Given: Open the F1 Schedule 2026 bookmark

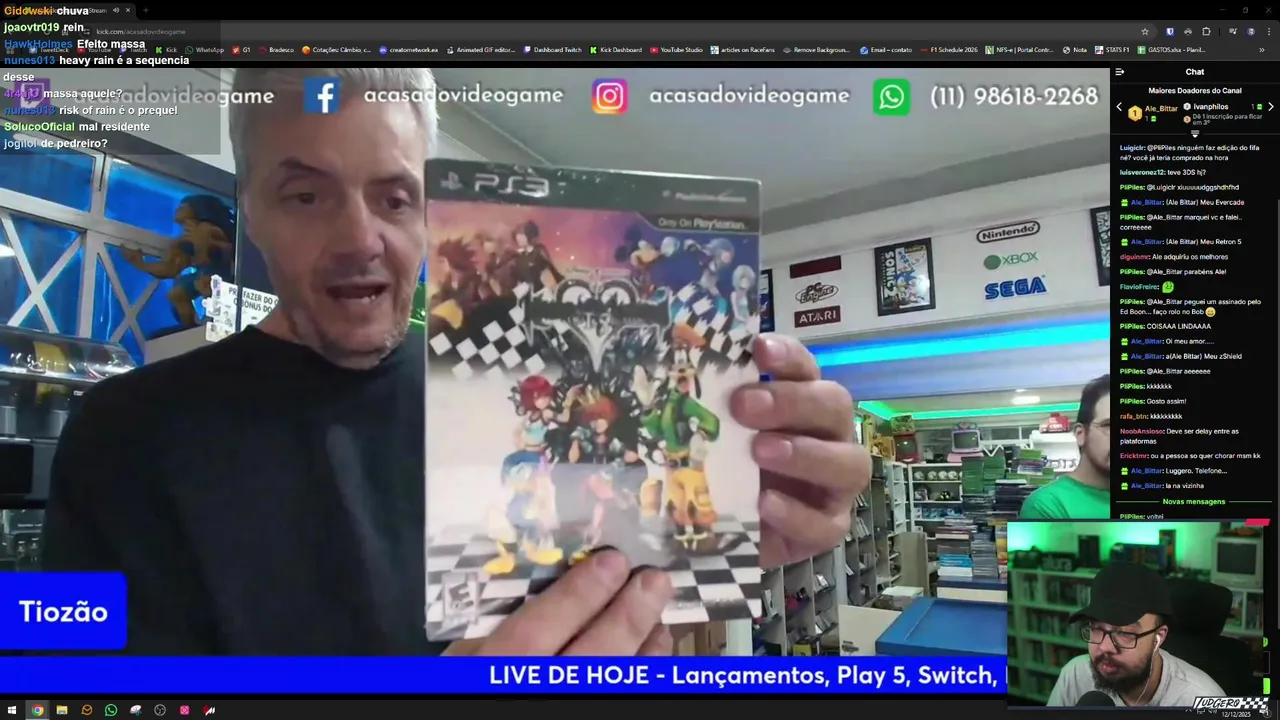Looking at the screenshot, I should [x=948, y=49].
